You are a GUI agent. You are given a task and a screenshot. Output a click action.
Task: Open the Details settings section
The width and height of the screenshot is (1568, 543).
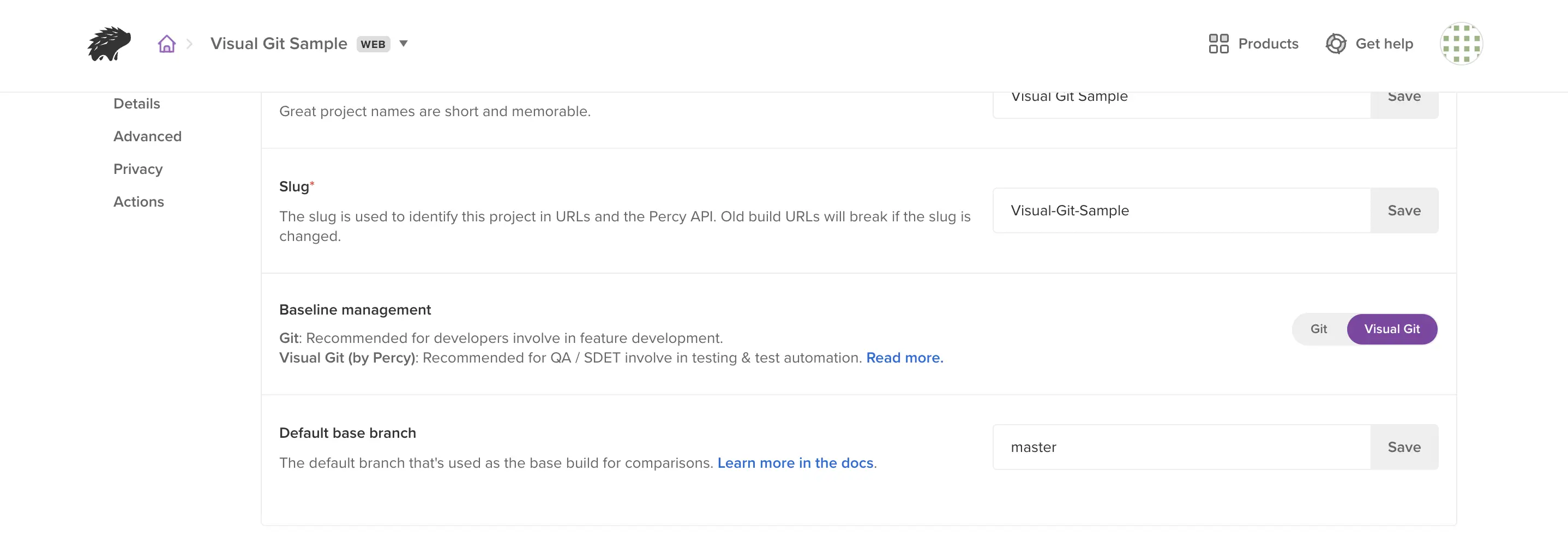click(x=136, y=104)
